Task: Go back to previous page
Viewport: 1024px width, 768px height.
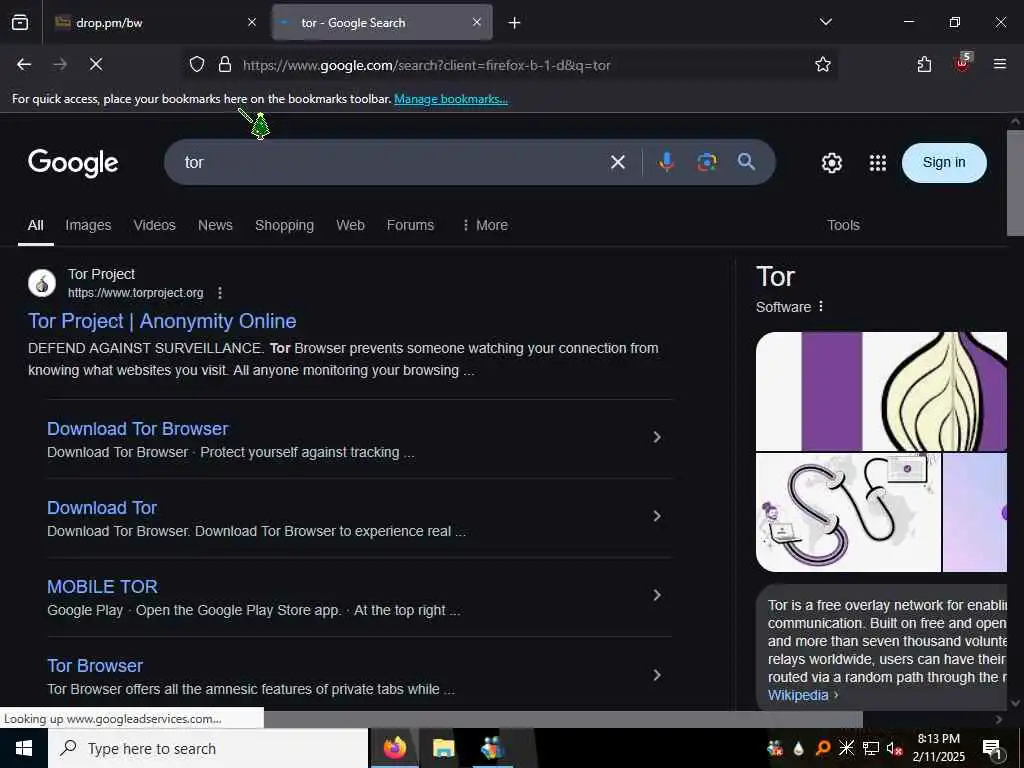Action: tap(24, 64)
